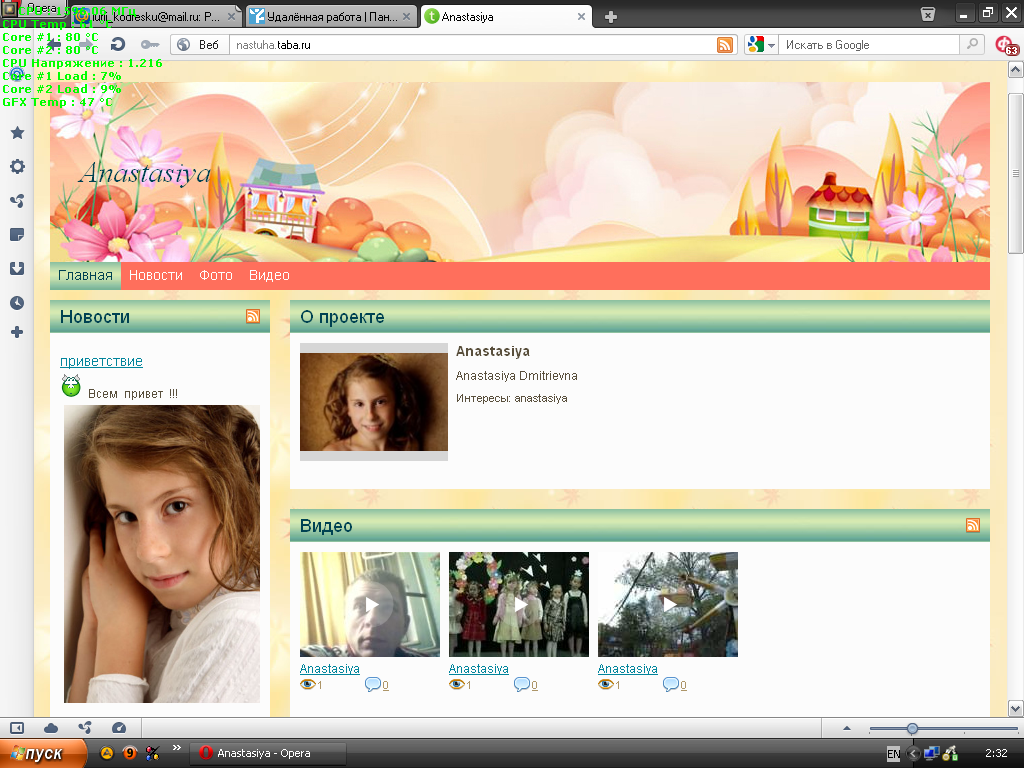Click the password wand key icon
1024x768 pixels.
click(x=150, y=44)
